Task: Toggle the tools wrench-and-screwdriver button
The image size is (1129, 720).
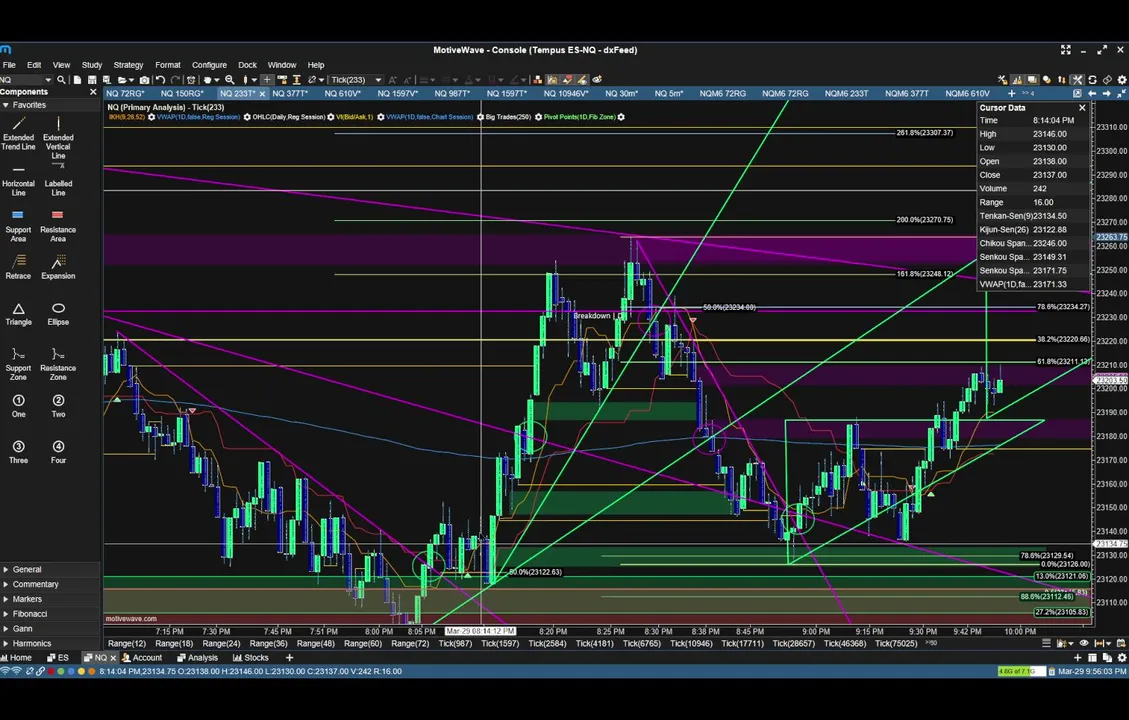Action: 1077,80
